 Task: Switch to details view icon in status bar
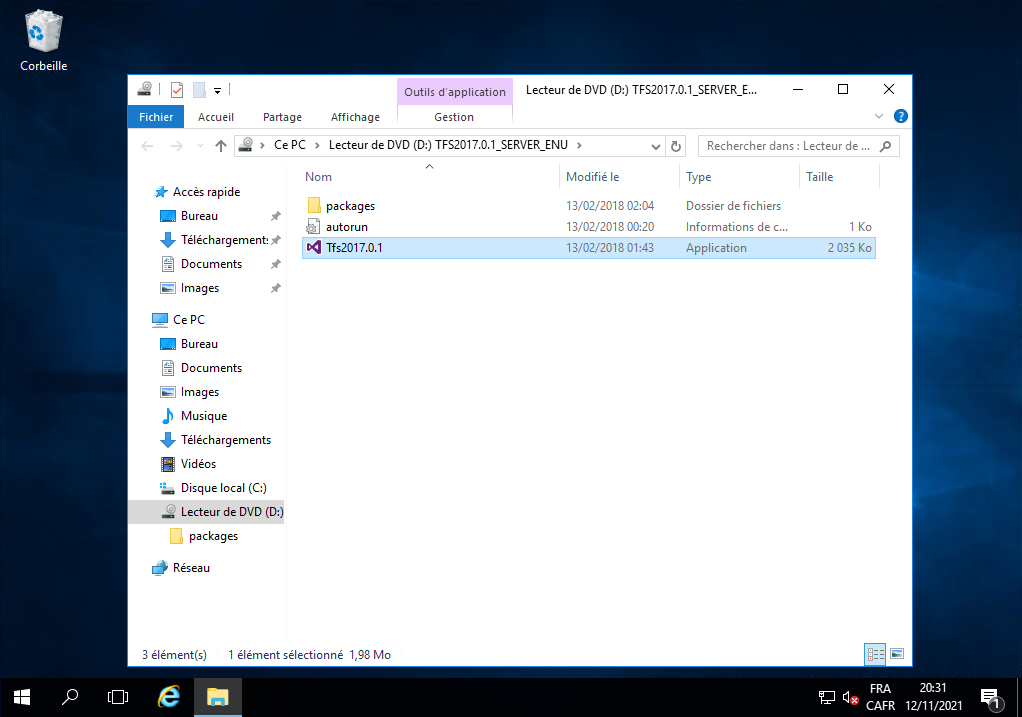click(x=875, y=655)
